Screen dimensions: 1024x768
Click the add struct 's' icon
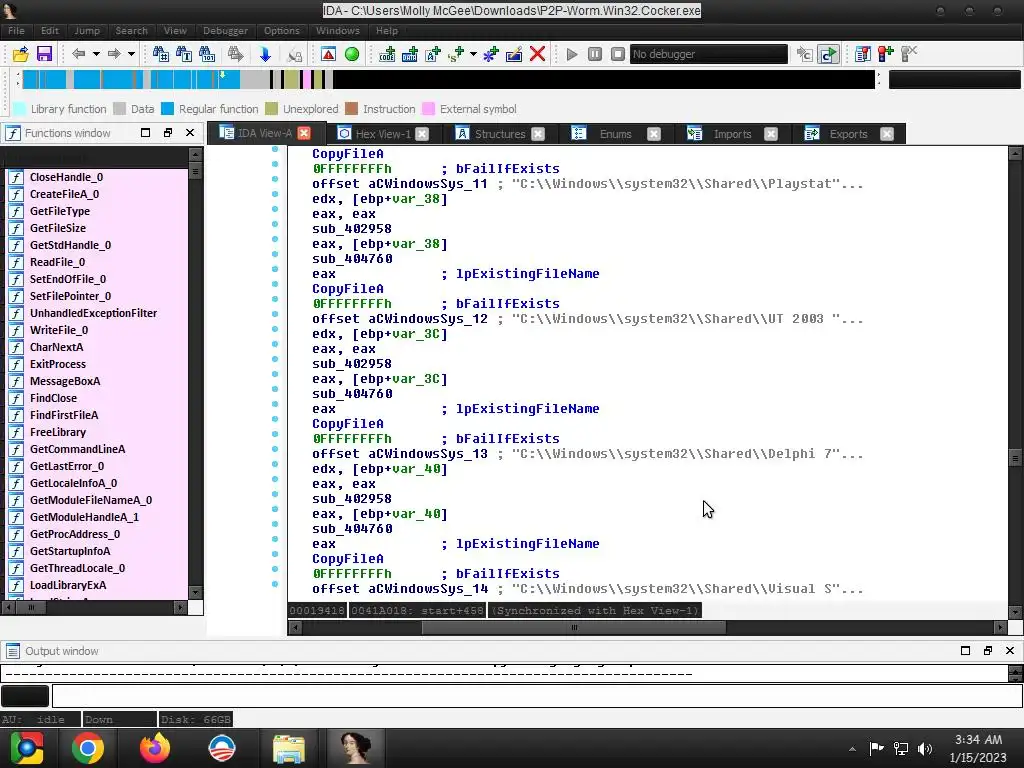(x=456, y=54)
